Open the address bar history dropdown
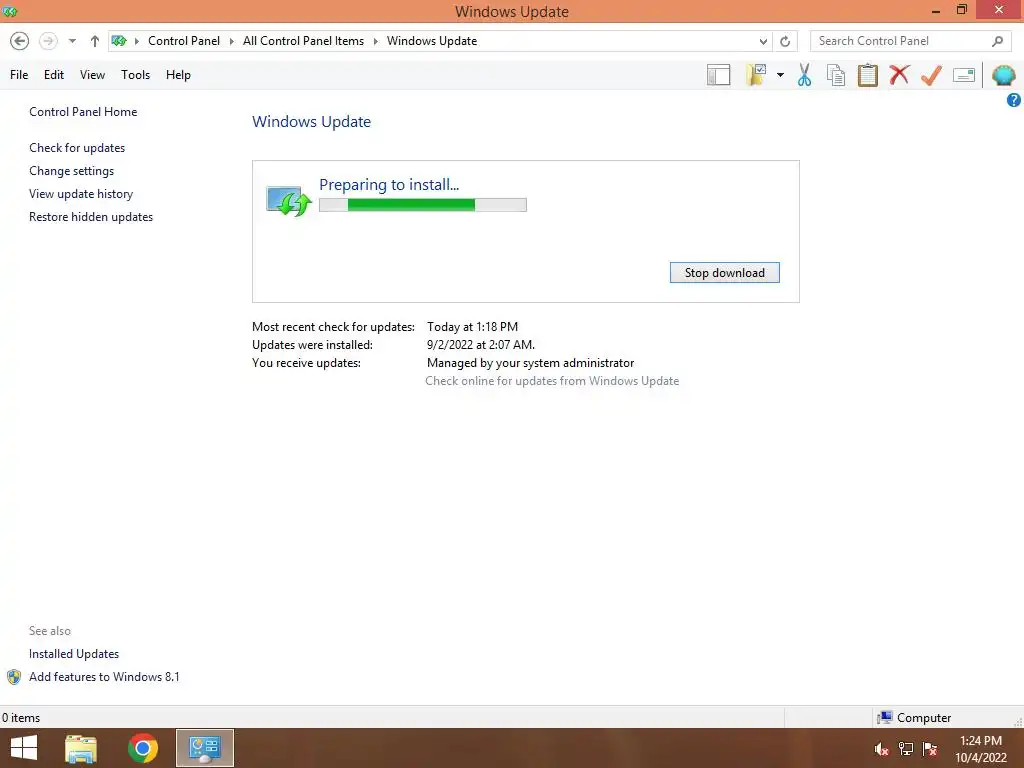The image size is (1024, 768). 763,41
